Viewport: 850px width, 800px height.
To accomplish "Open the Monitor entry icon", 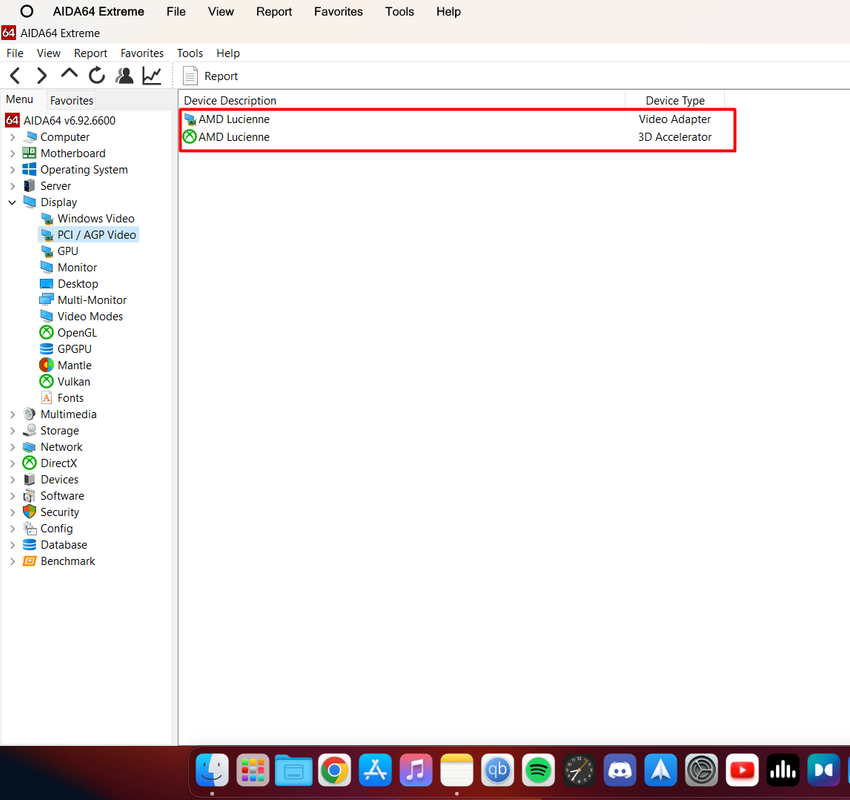I will pos(47,267).
